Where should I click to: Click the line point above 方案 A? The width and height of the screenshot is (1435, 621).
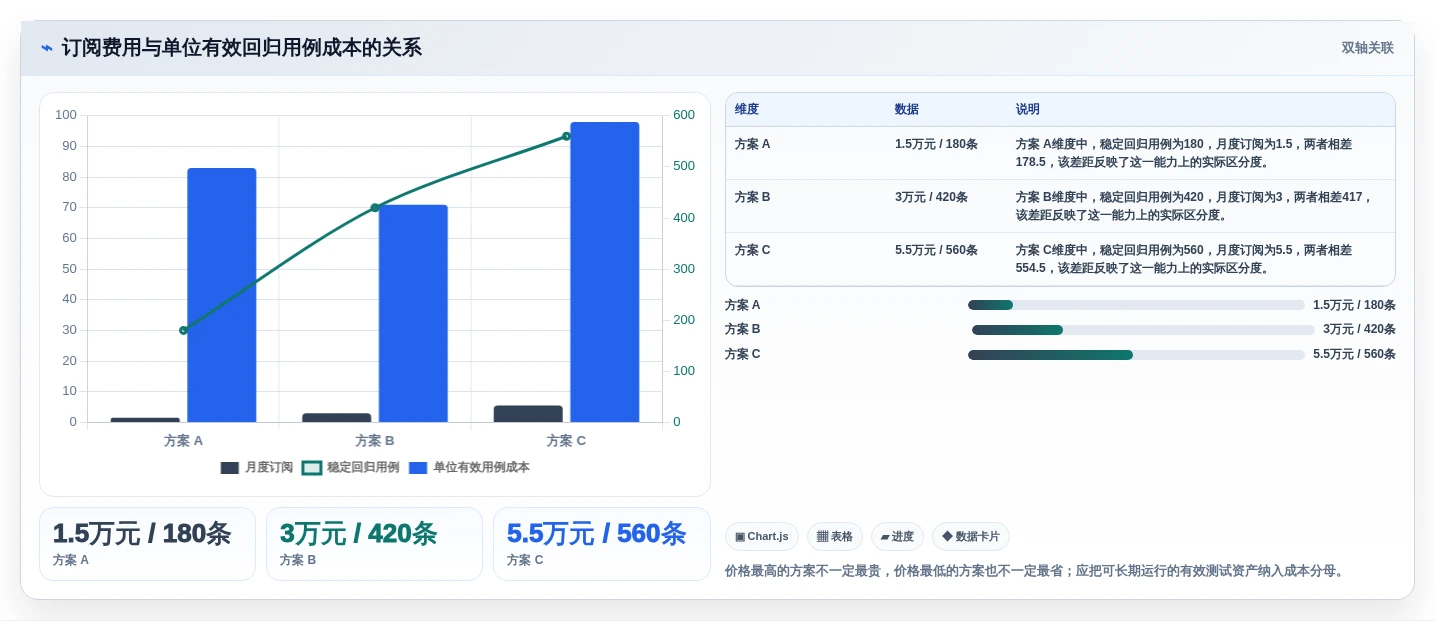183,330
